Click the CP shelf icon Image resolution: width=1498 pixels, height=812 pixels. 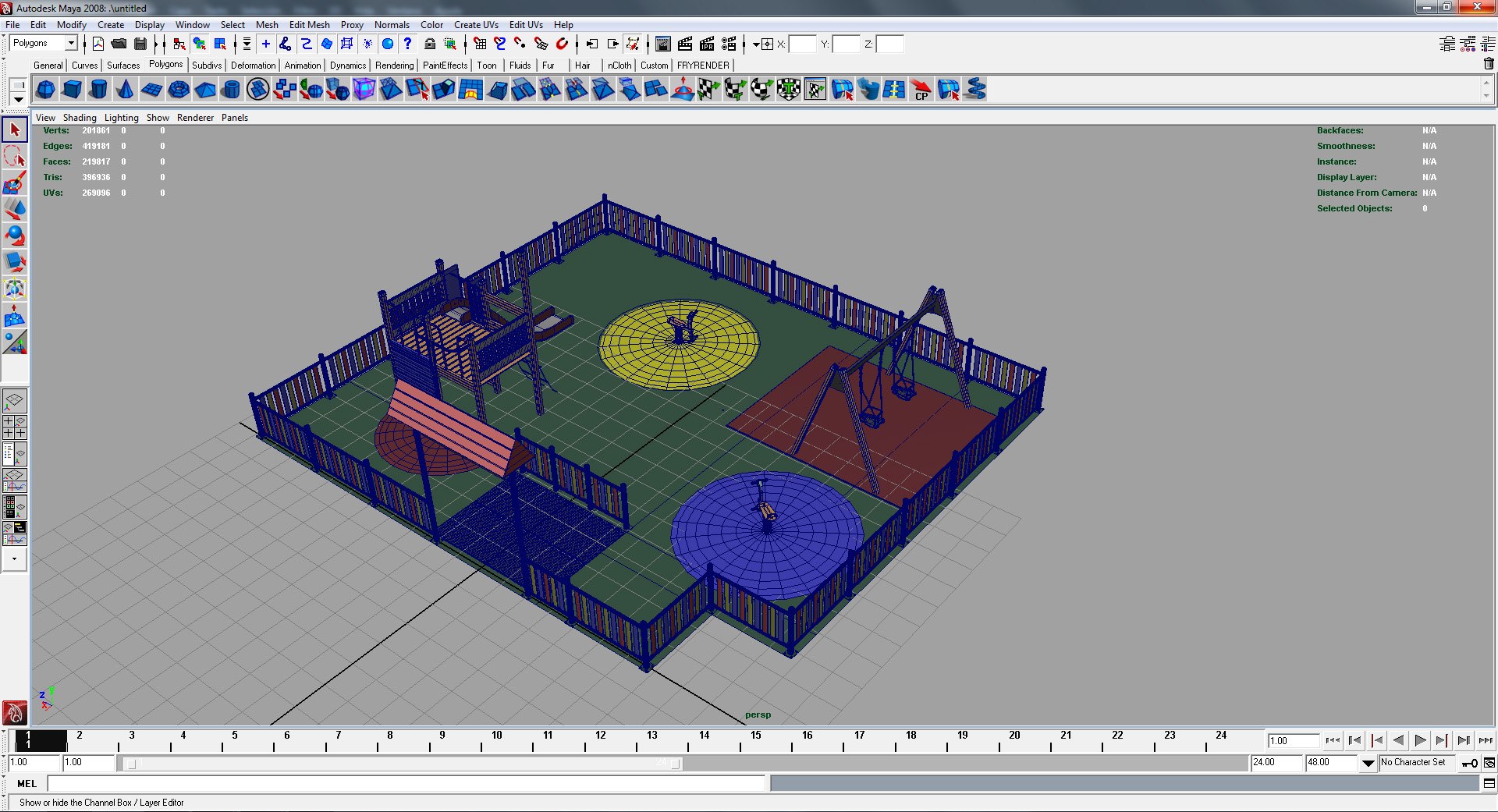[921, 90]
